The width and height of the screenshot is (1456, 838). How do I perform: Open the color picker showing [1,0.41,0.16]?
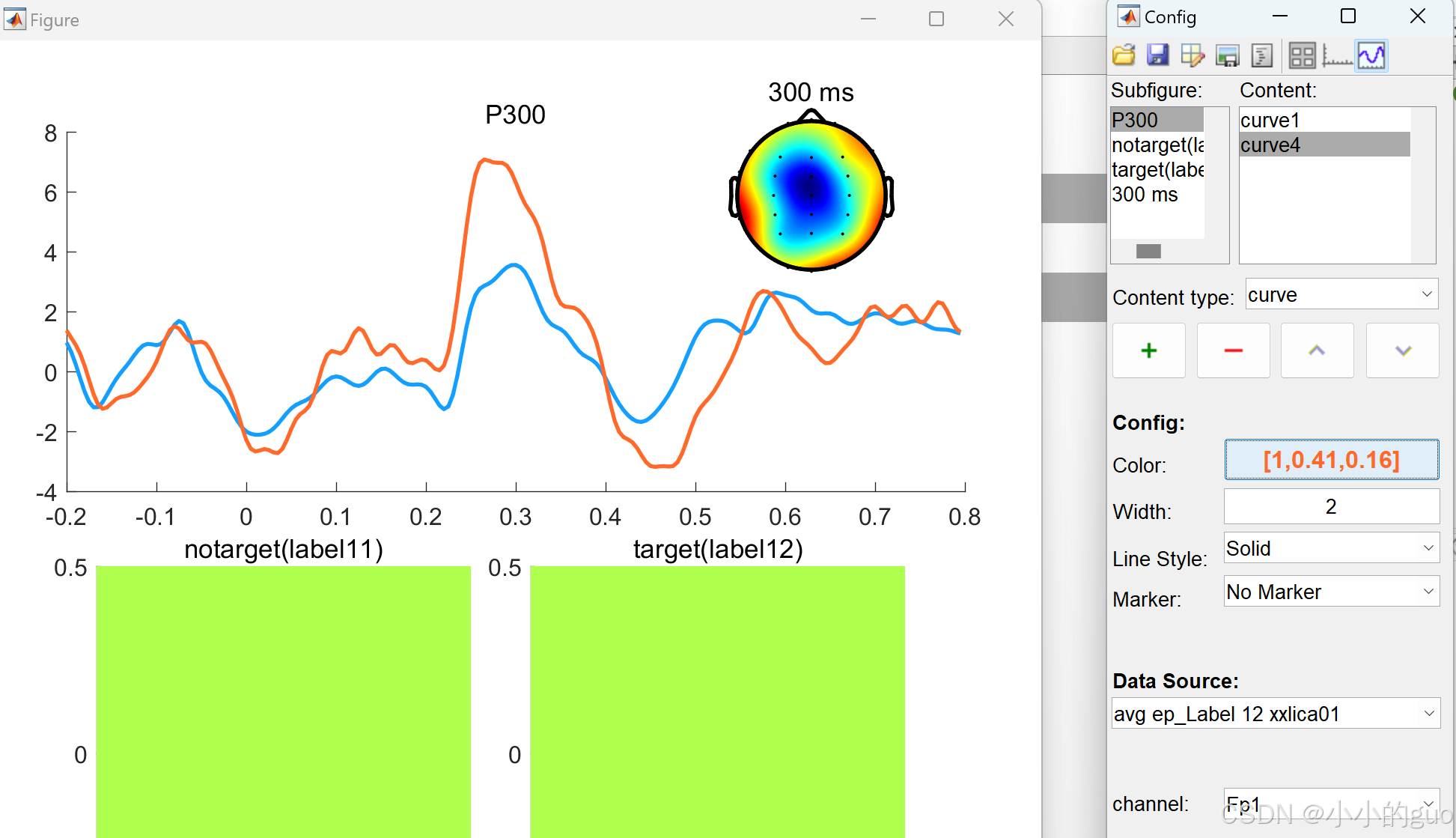[x=1332, y=460]
